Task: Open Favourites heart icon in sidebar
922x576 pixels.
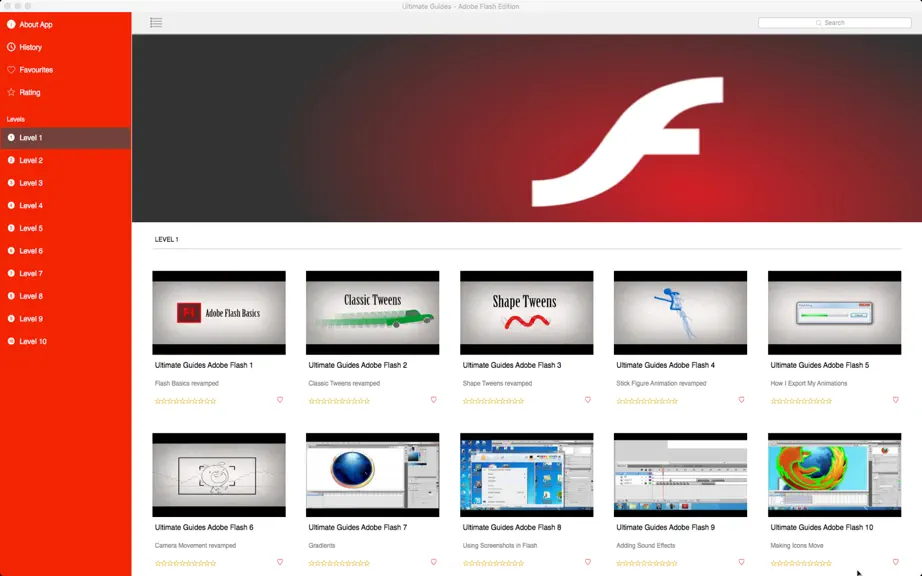Action: pos(11,69)
